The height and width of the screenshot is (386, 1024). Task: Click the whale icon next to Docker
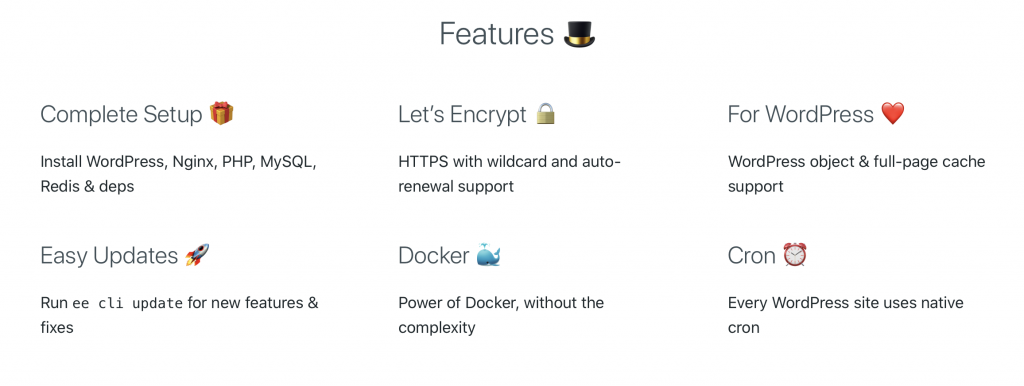[x=488, y=255]
